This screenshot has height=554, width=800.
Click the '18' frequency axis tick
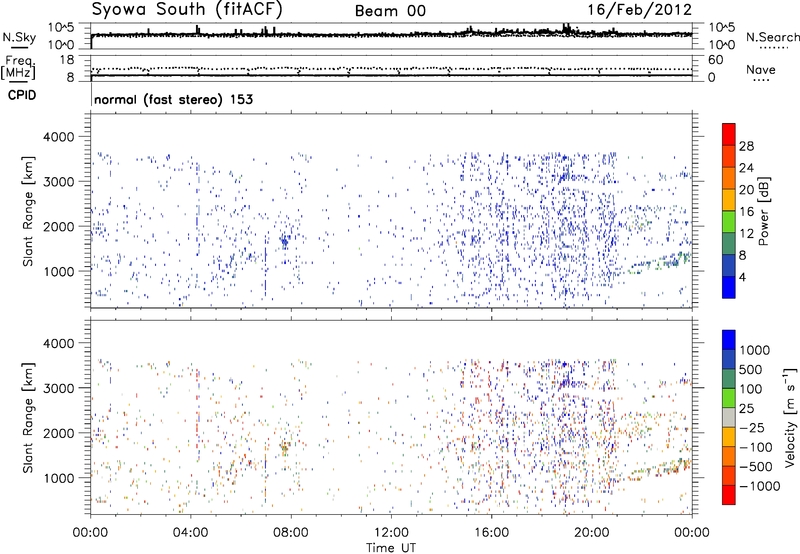click(67, 60)
